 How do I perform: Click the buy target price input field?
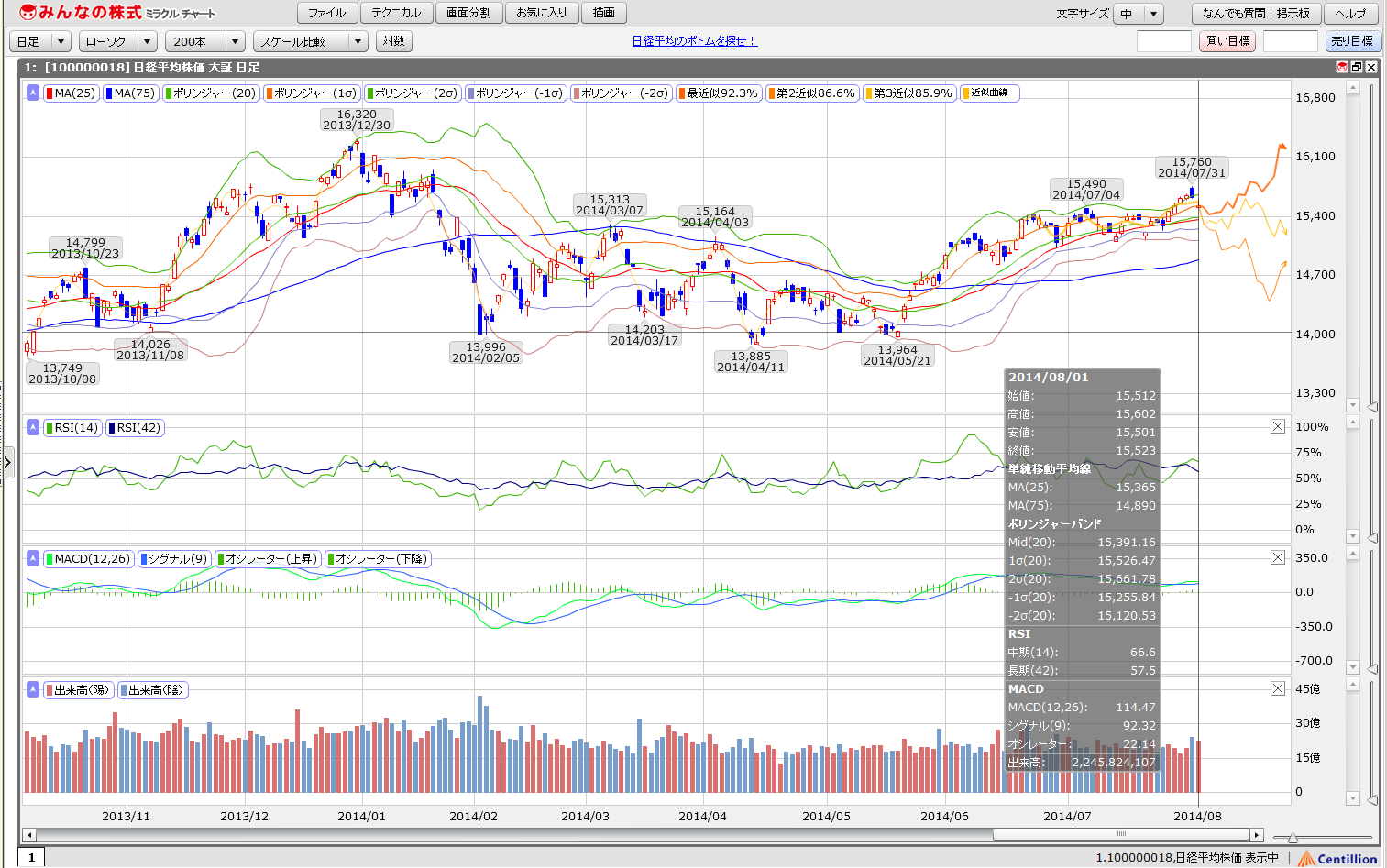(1163, 41)
